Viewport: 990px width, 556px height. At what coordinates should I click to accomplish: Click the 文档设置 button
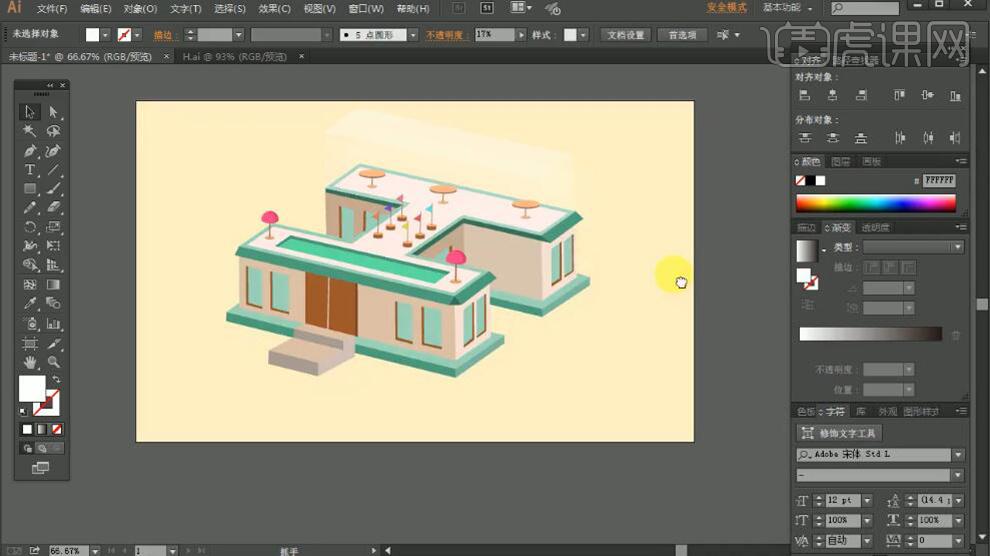tap(625, 35)
